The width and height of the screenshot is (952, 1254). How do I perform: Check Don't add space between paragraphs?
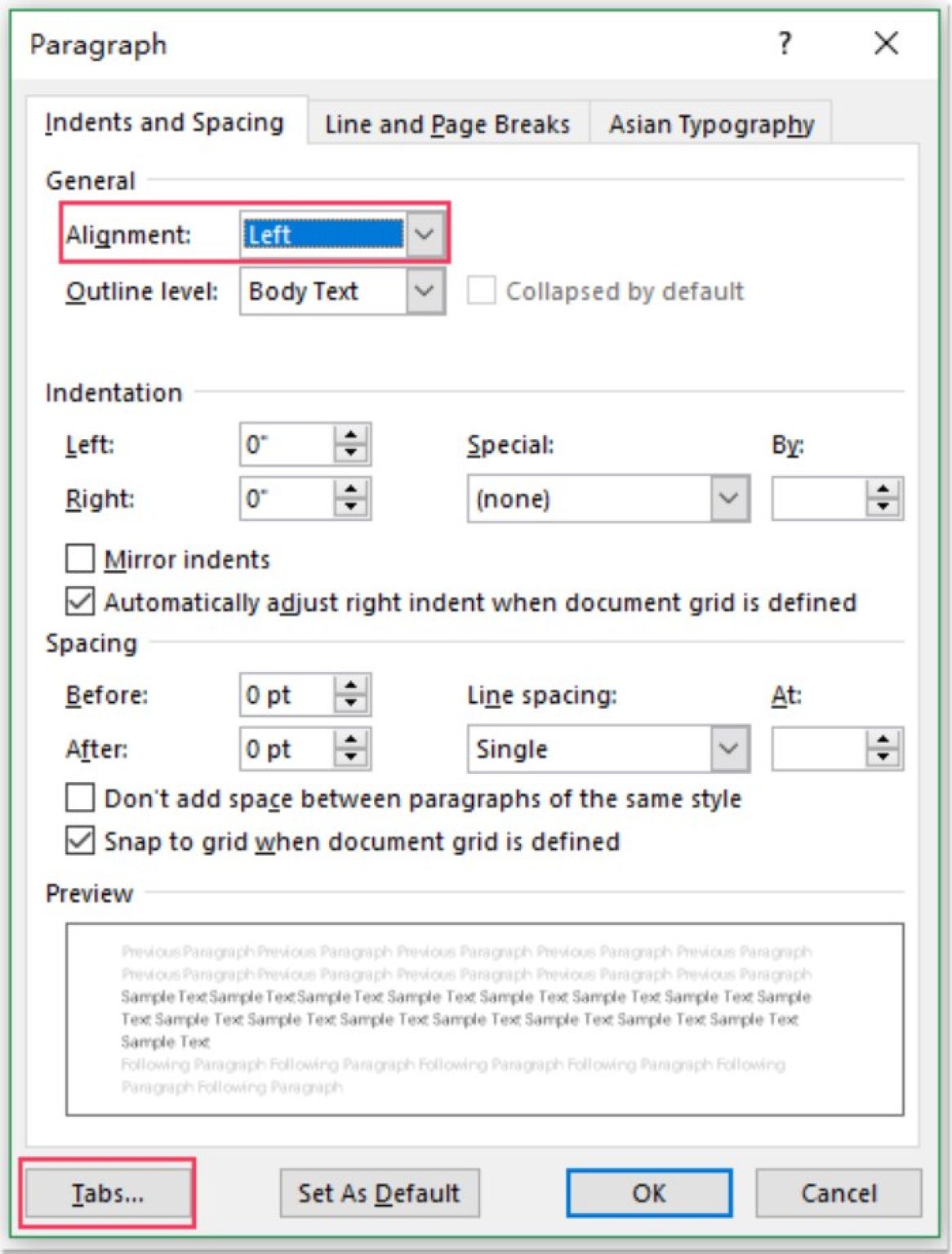click(80, 798)
